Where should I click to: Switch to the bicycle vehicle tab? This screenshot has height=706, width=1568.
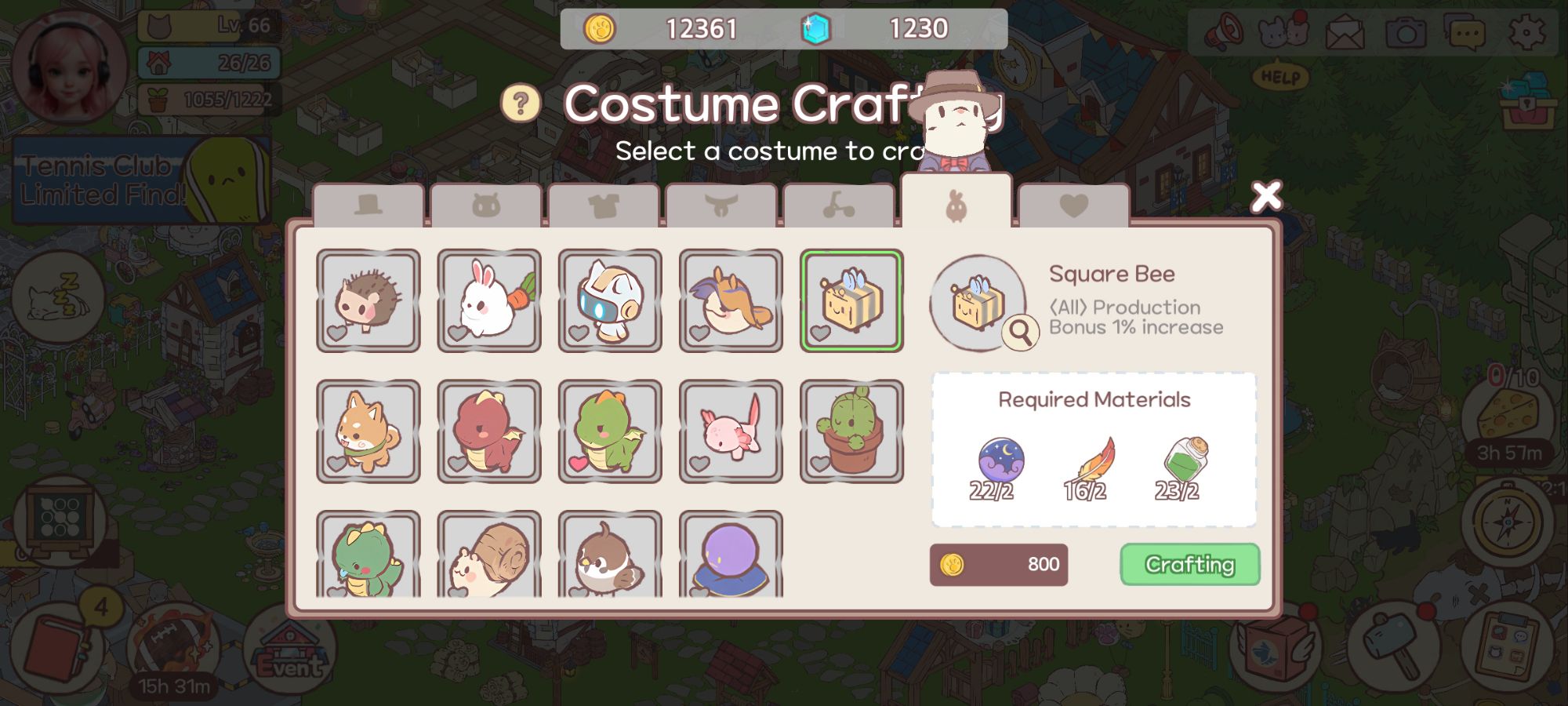point(838,206)
